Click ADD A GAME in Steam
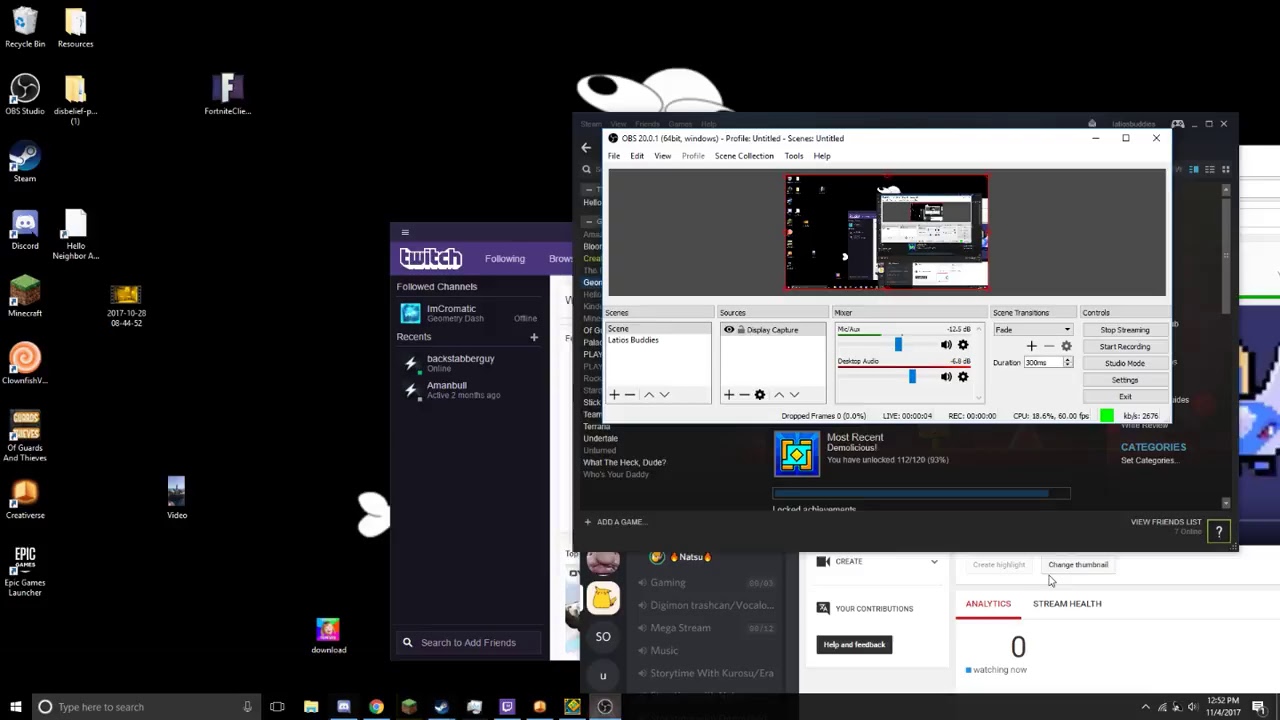The image size is (1280, 720). 614,522
